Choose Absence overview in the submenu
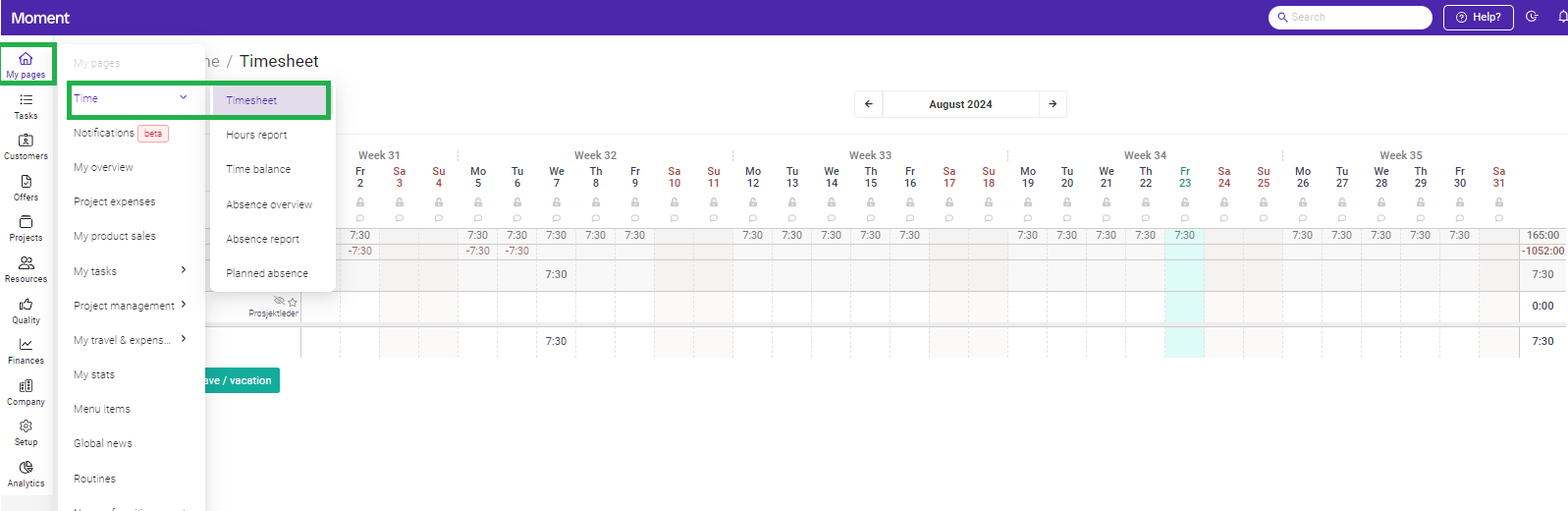1568x511 pixels. (269, 204)
